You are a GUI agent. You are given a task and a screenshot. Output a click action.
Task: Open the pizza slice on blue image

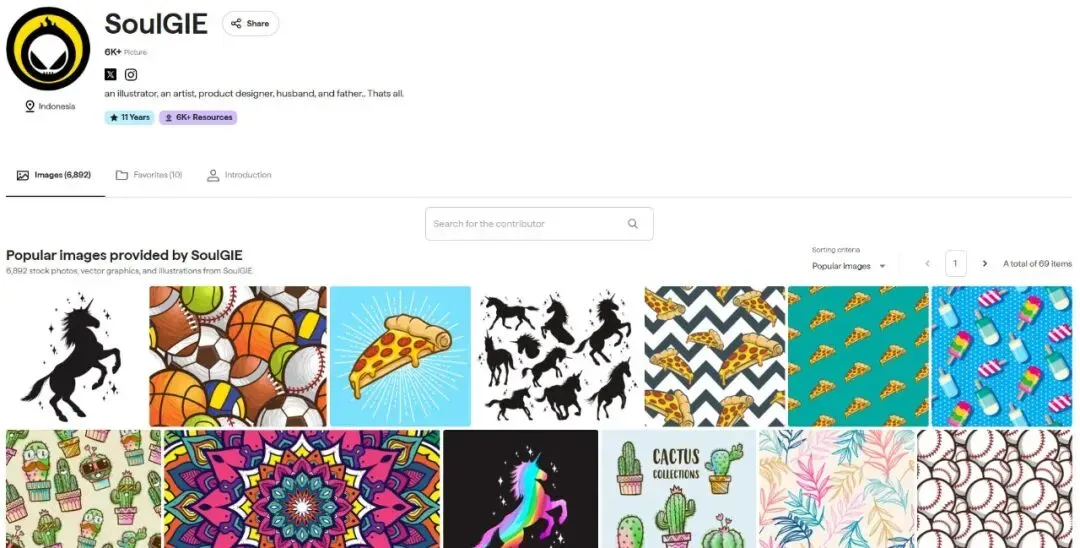click(400, 356)
